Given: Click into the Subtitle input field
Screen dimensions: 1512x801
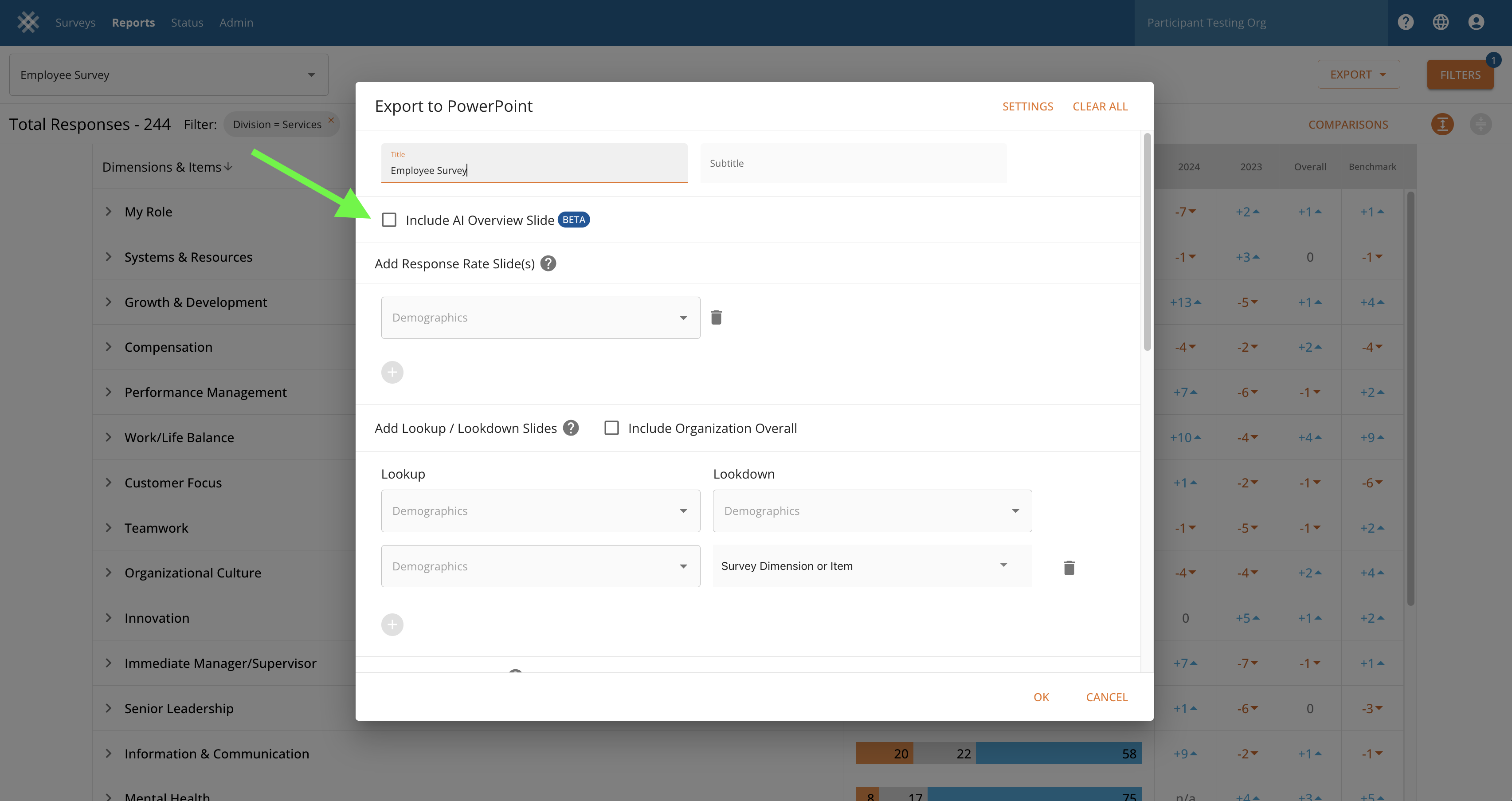Looking at the screenshot, I should [853, 164].
